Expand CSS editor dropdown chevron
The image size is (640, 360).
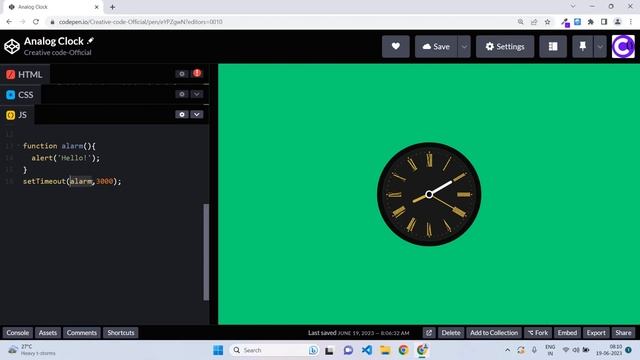click(197, 94)
